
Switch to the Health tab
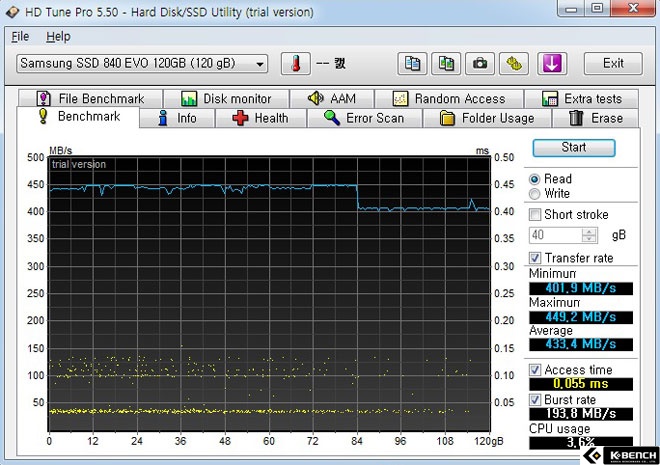coord(261,118)
